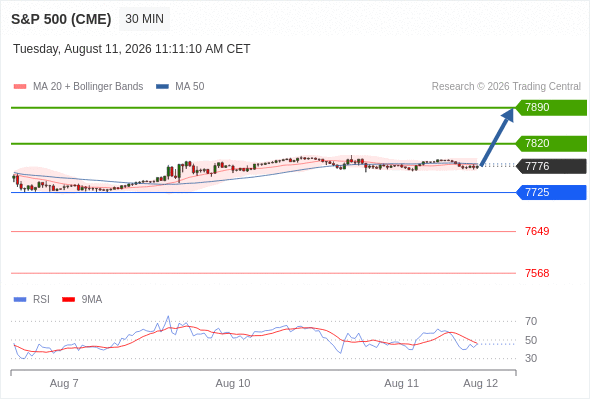
Task: Click the MA 50 legend swatch
Action: (x=162, y=87)
